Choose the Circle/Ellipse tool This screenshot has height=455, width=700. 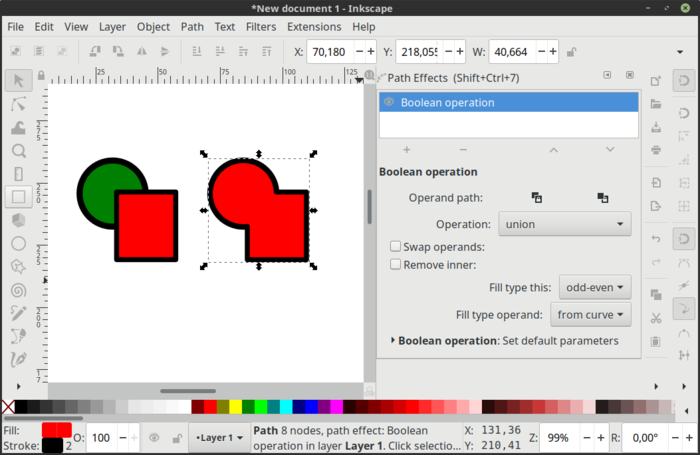(x=18, y=243)
